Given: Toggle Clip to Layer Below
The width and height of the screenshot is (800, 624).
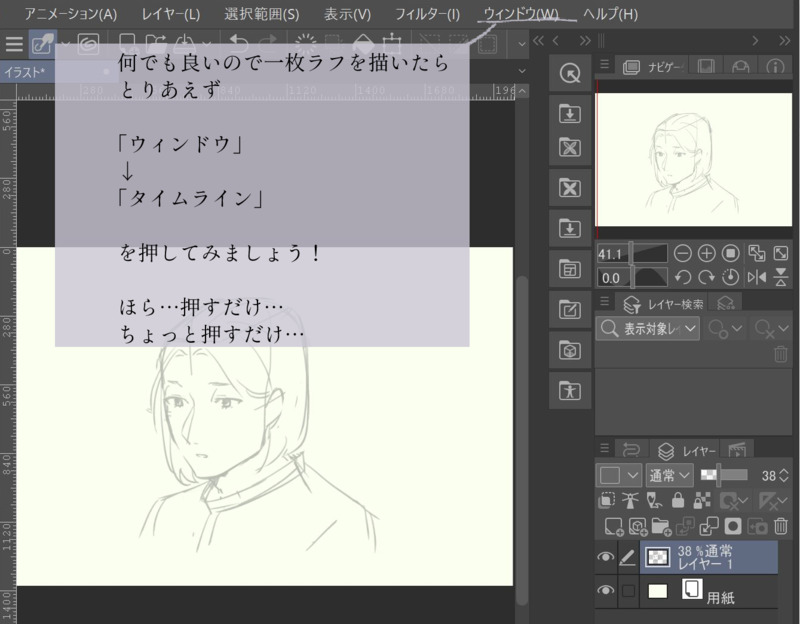Looking at the screenshot, I should (x=606, y=501).
